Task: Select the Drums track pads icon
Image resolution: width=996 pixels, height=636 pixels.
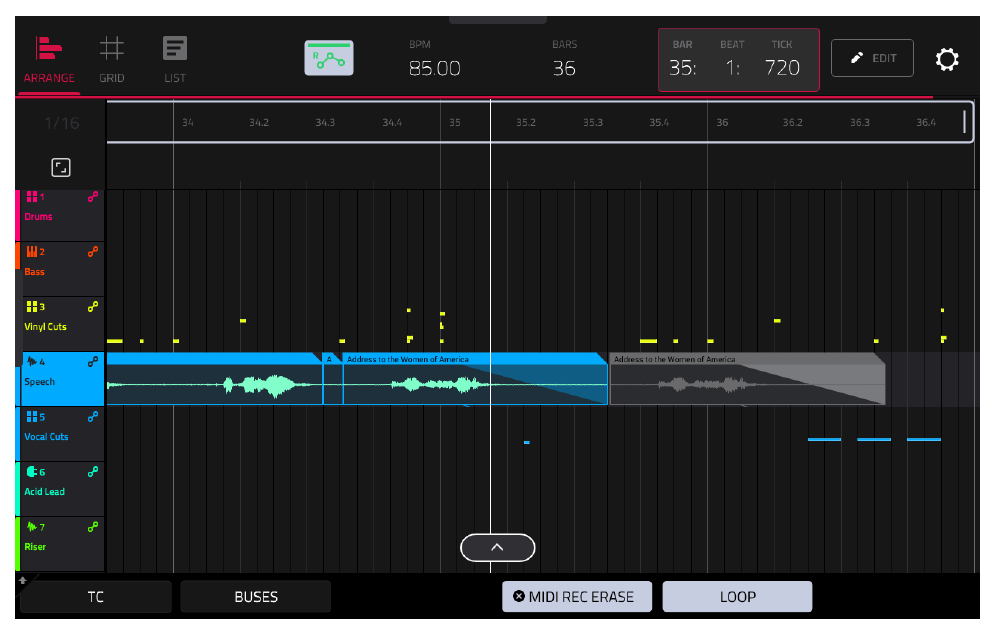Action: pos(32,197)
